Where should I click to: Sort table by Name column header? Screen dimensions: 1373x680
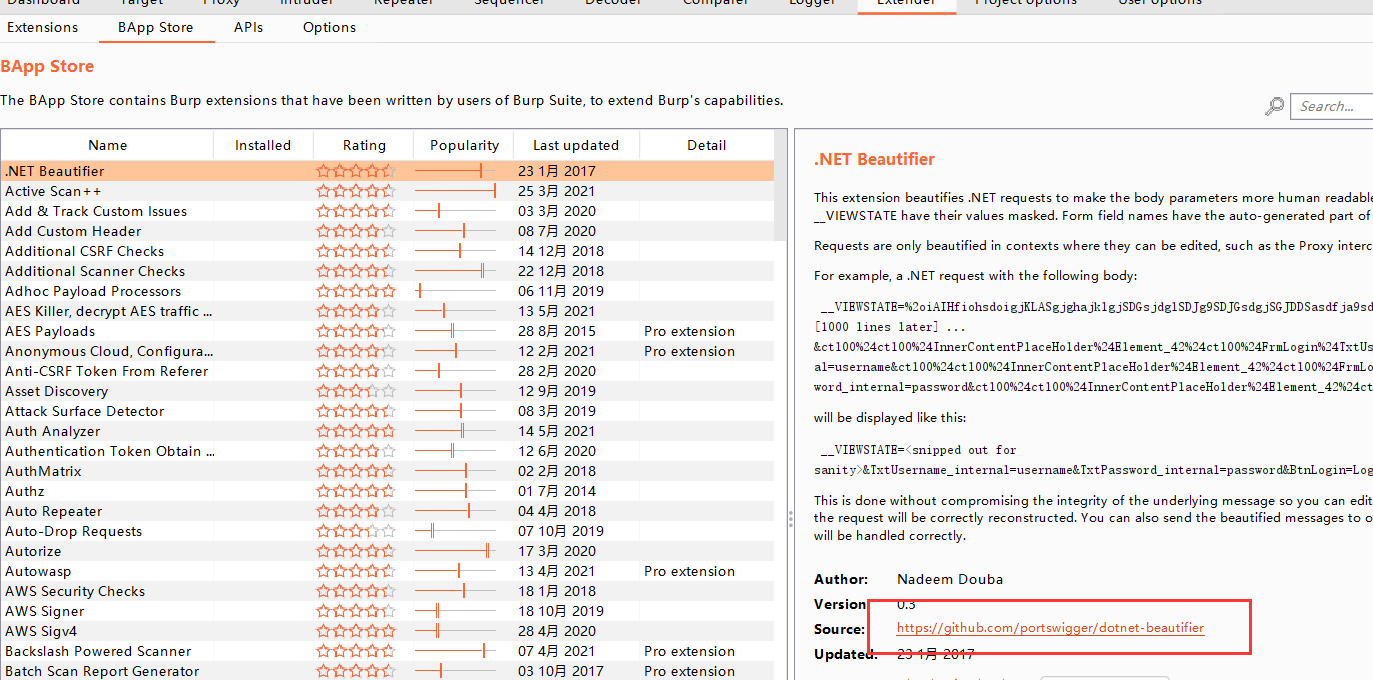point(107,145)
